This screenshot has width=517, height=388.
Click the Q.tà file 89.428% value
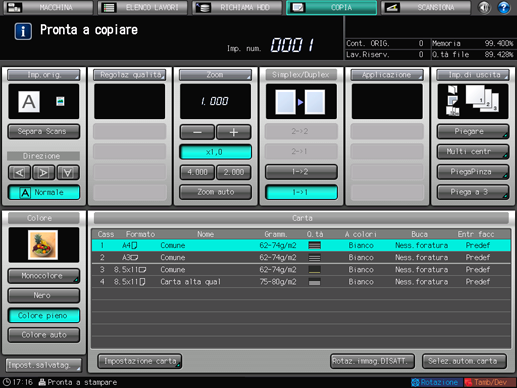pyautogui.click(x=499, y=54)
